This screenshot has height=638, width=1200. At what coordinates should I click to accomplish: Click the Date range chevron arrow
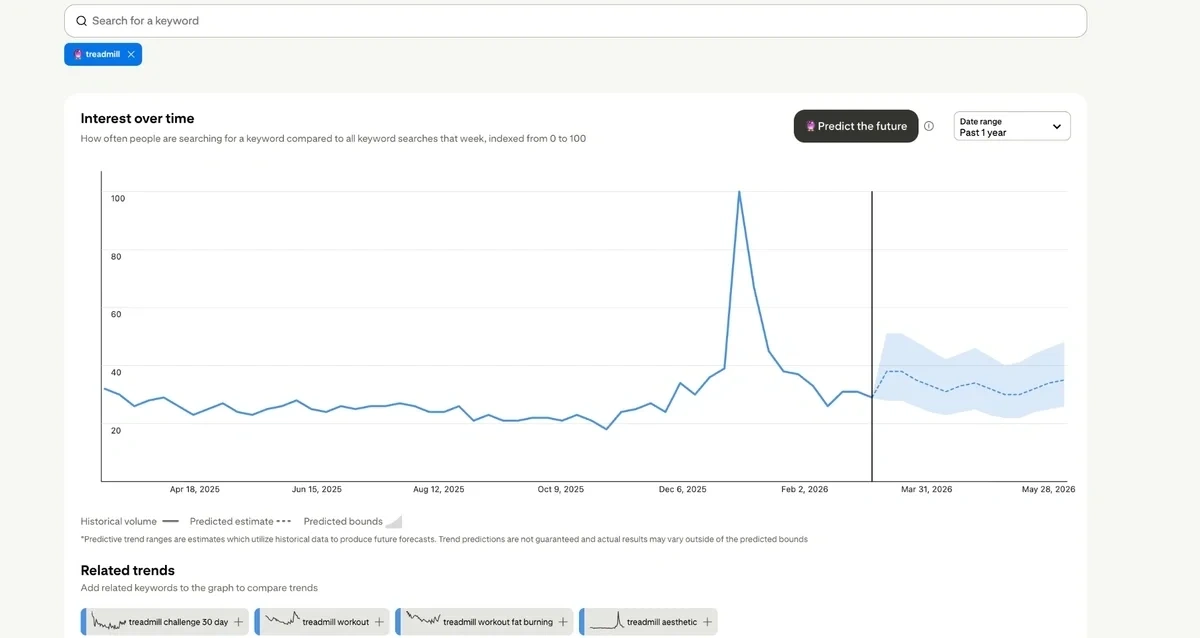[1057, 127]
